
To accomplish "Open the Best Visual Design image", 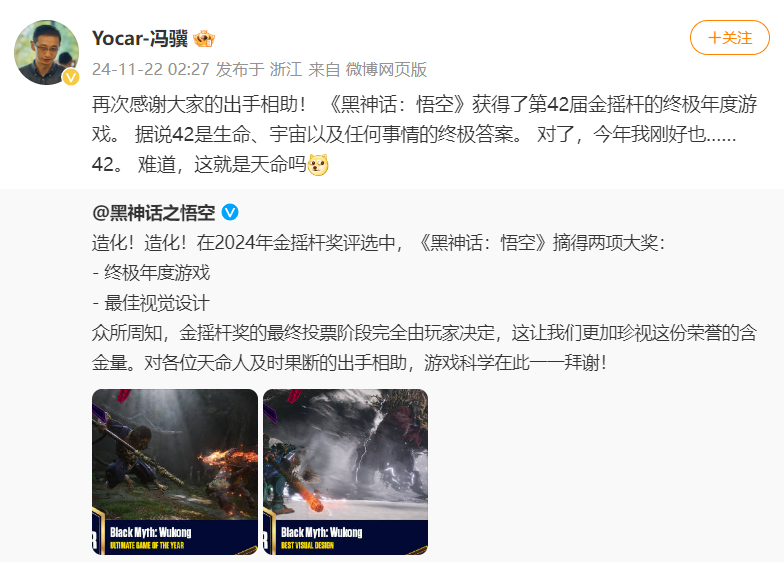I will click(346, 472).
